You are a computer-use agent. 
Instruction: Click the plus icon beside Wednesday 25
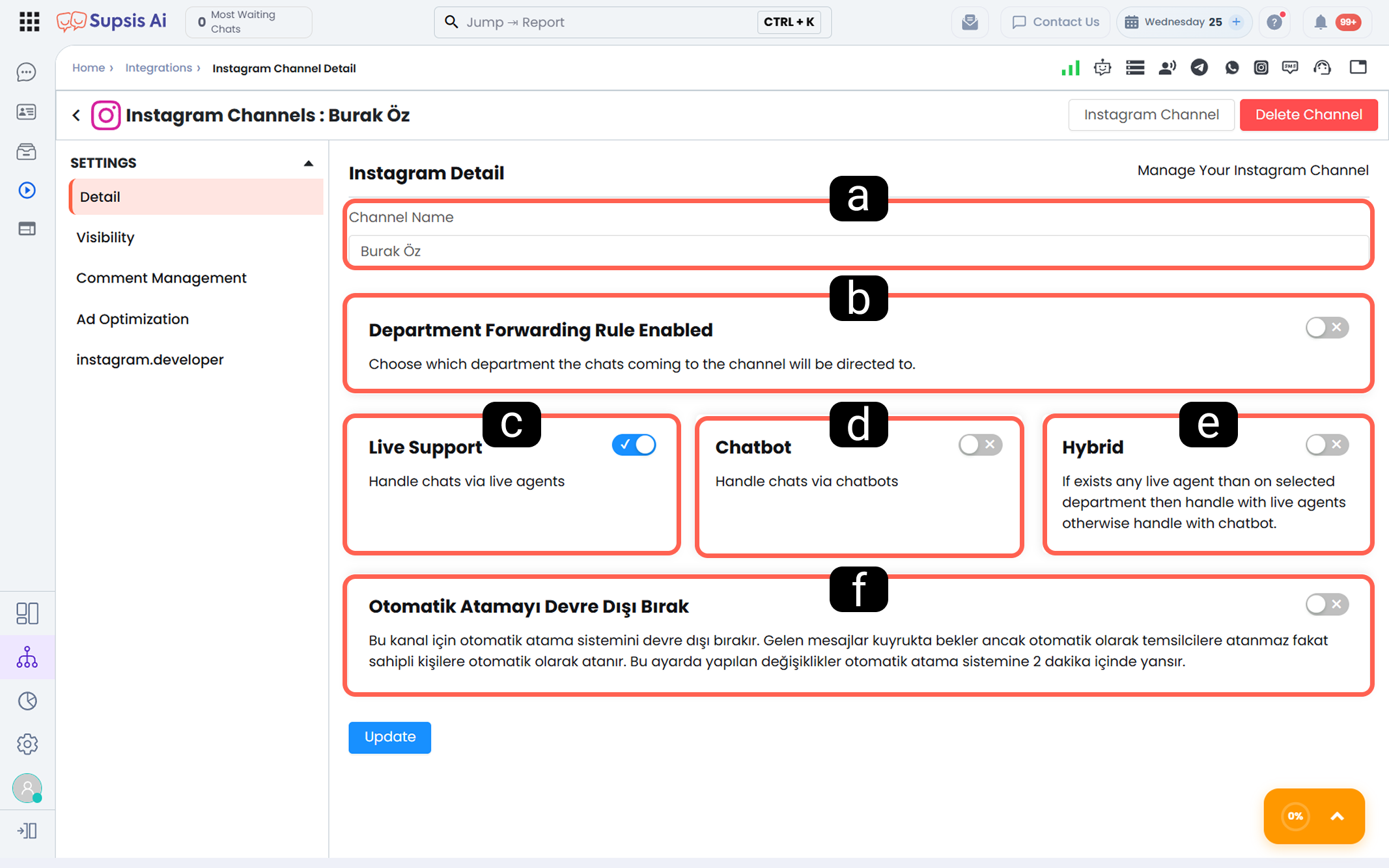1236,22
